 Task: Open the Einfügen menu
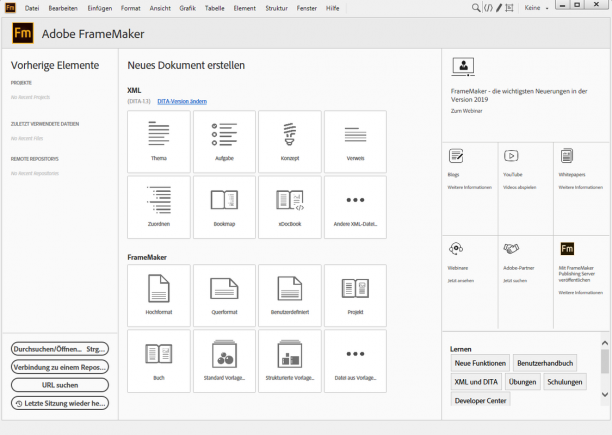pyautogui.click(x=100, y=8)
